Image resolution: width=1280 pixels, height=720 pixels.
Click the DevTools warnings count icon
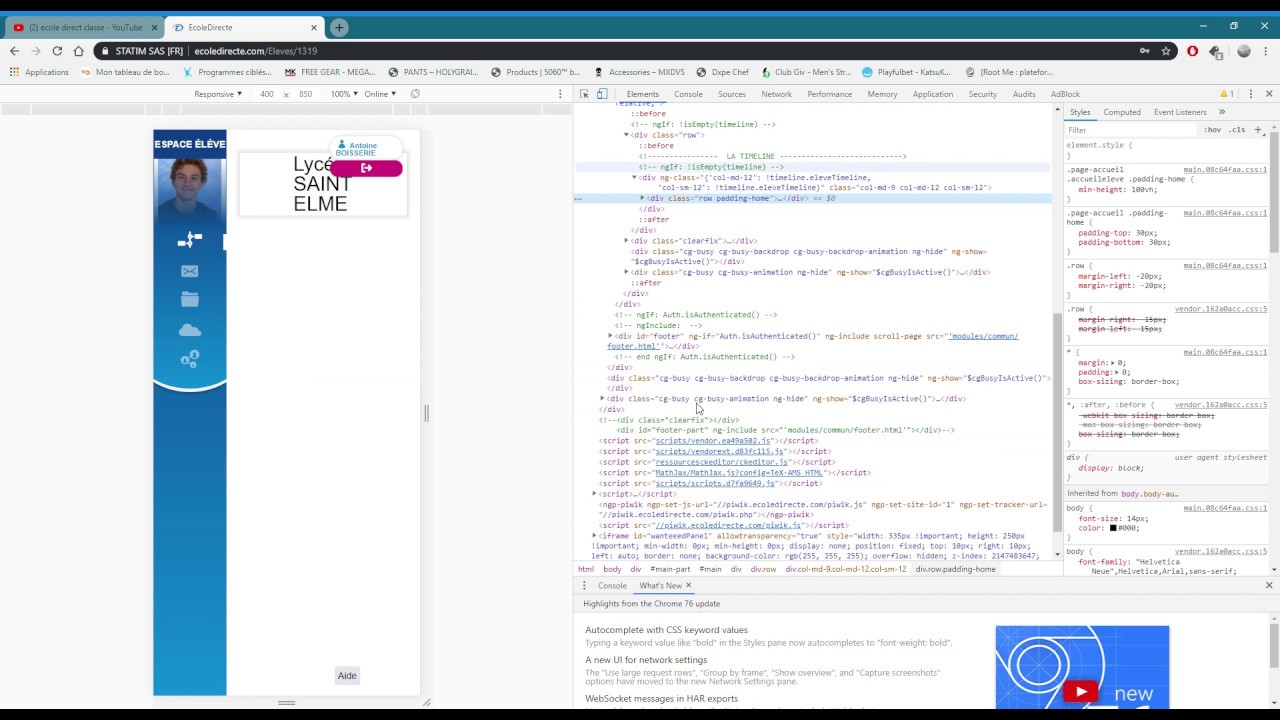click(x=1226, y=94)
